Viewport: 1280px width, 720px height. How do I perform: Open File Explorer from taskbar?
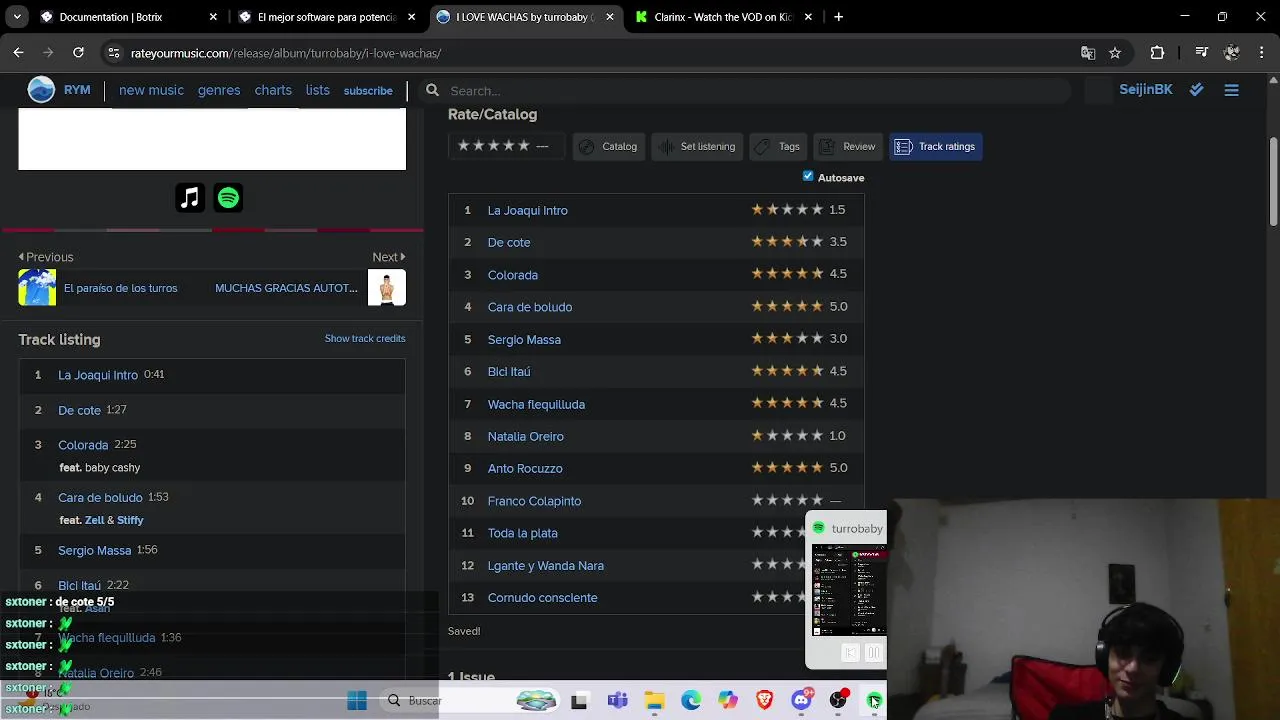654,701
